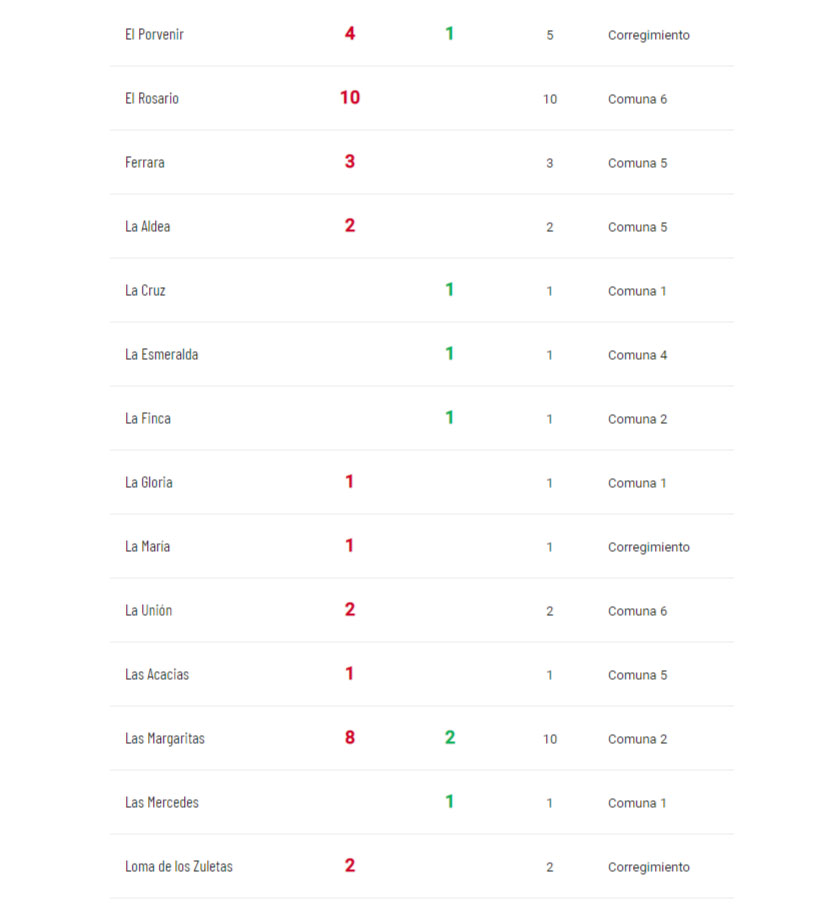The height and width of the screenshot is (910, 840).
Task: Click Comuna 6 in El Rosario row
Action: tap(637, 99)
